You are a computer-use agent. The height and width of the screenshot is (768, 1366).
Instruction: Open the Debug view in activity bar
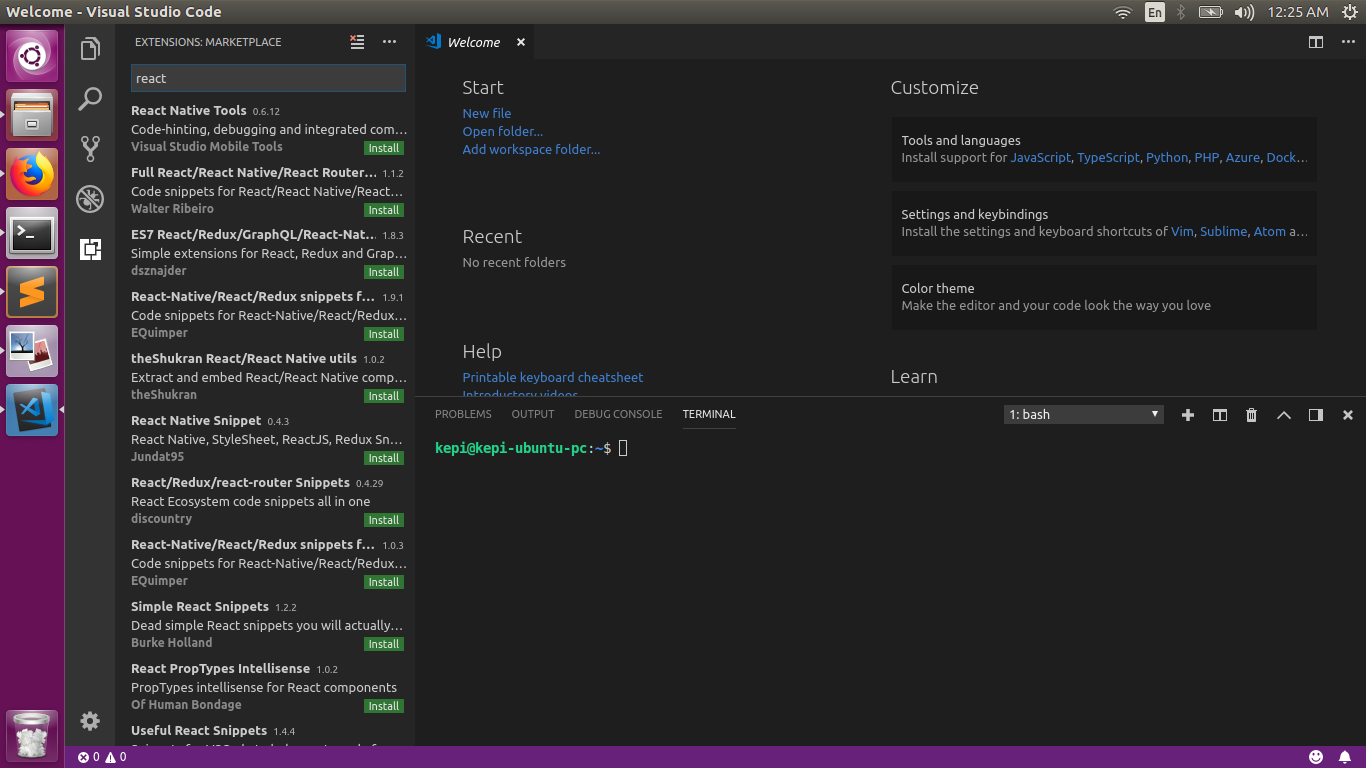[x=90, y=199]
